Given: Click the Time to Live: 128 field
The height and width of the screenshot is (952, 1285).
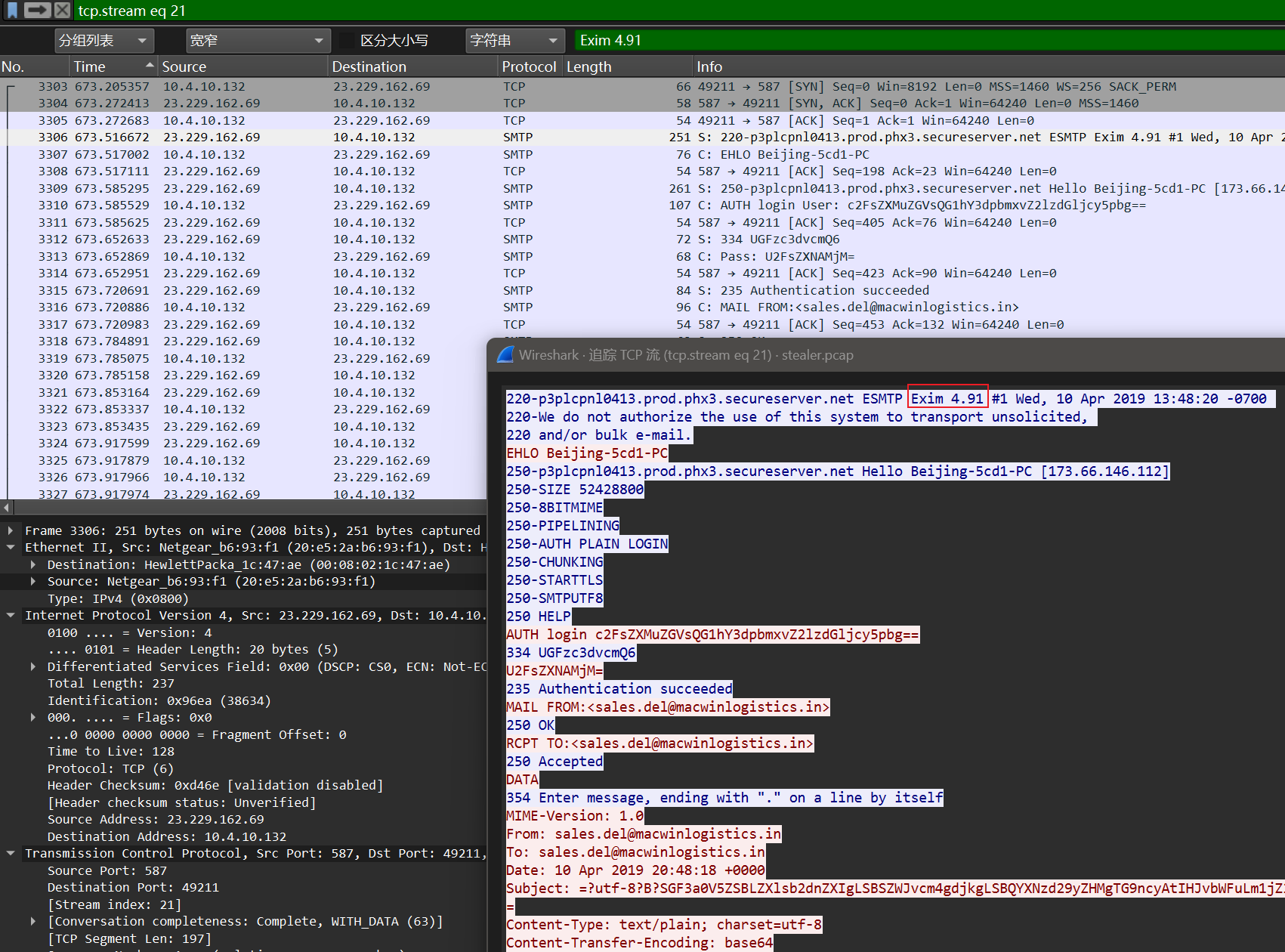Looking at the screenshot, I should coord(110,751).
